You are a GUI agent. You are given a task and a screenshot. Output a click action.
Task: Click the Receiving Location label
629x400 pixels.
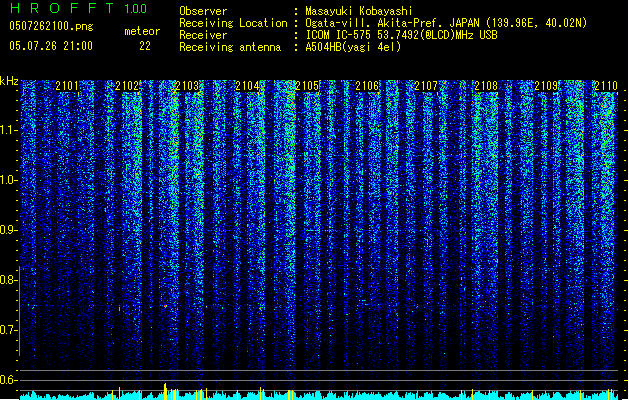pos(233,23)
